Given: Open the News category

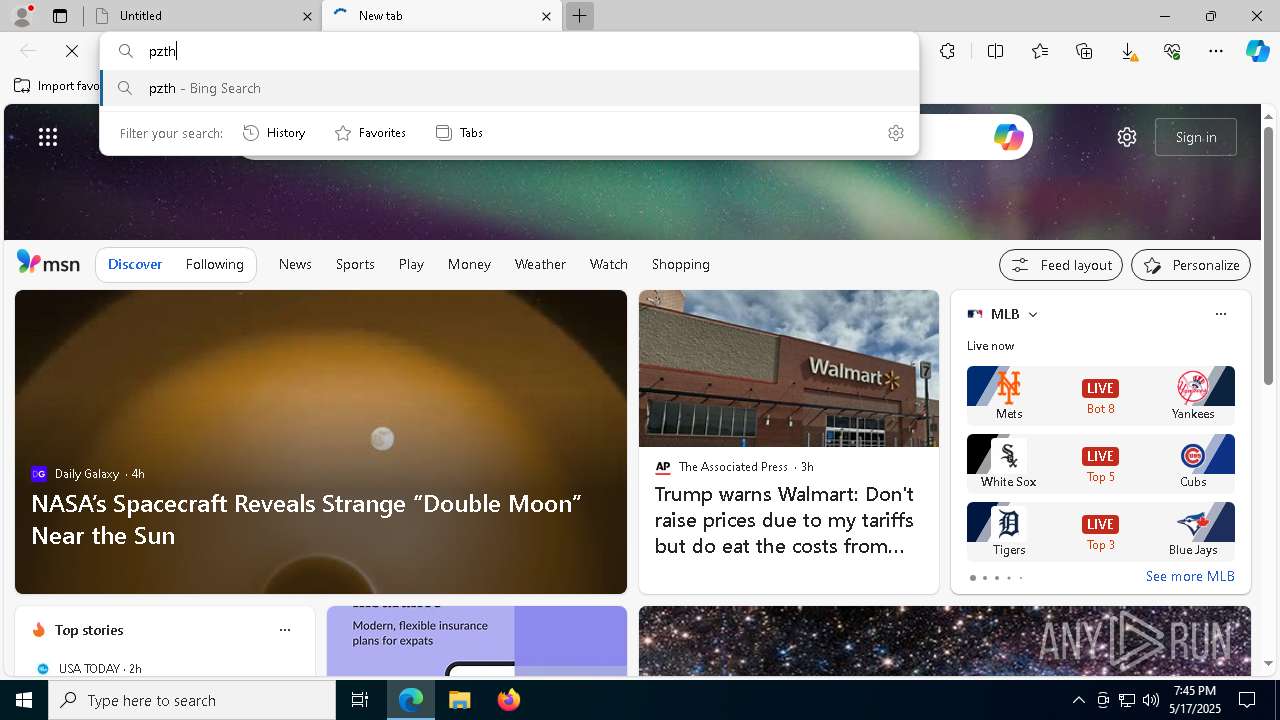Looking at the screenshot, I should tap(295, 264).
